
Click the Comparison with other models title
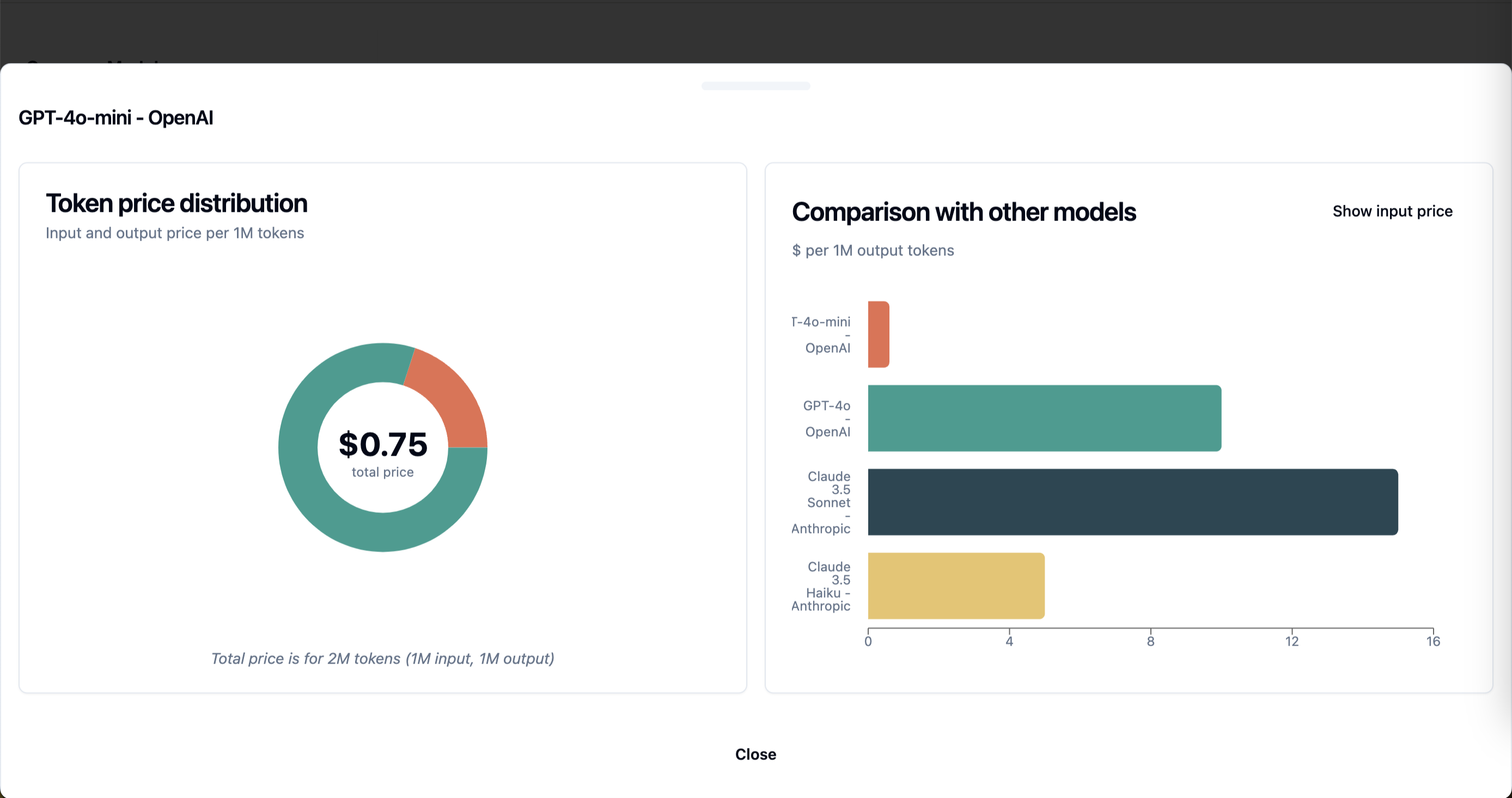tap(964, 212)
